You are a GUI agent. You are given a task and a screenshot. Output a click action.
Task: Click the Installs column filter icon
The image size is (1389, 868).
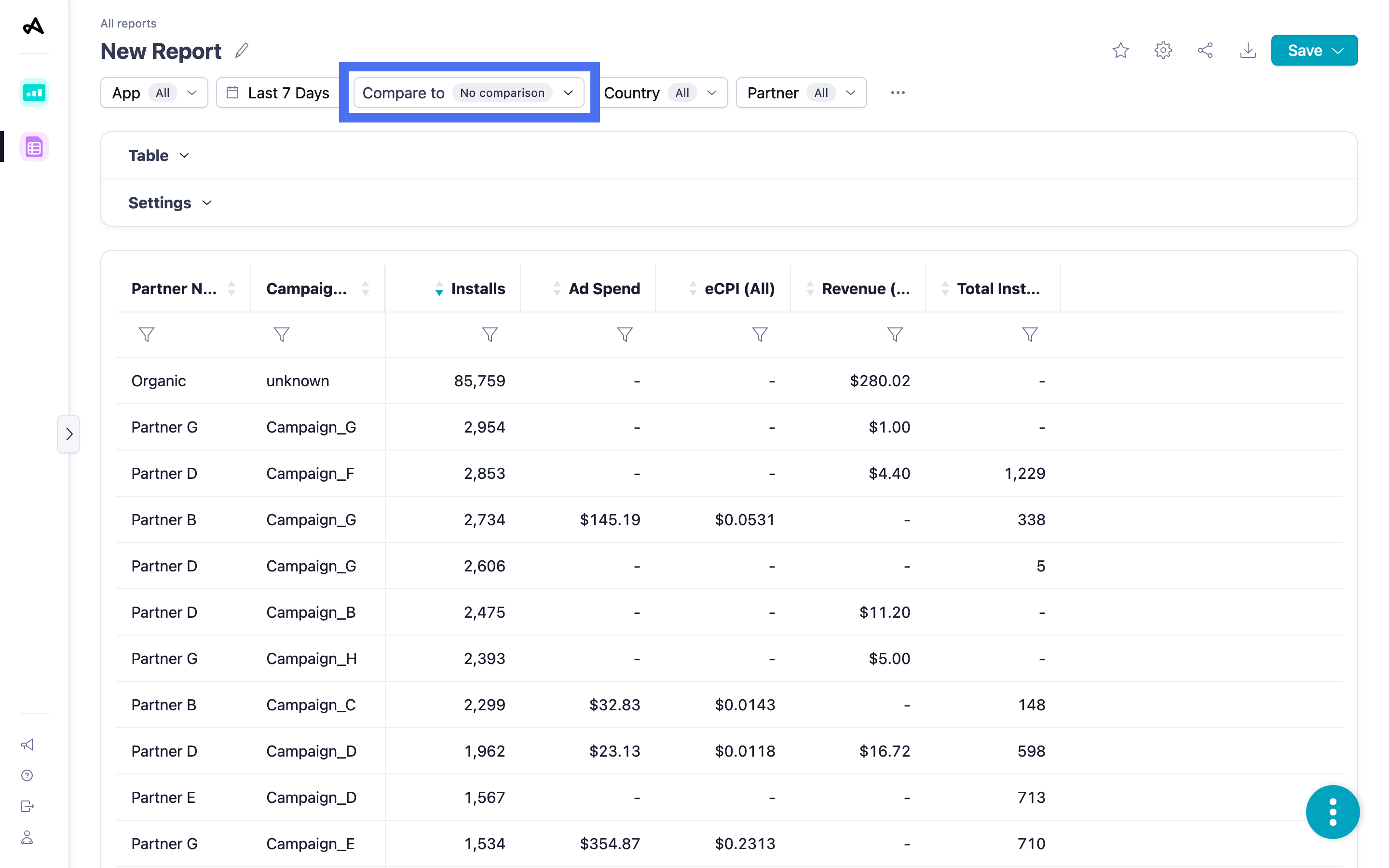490,334
